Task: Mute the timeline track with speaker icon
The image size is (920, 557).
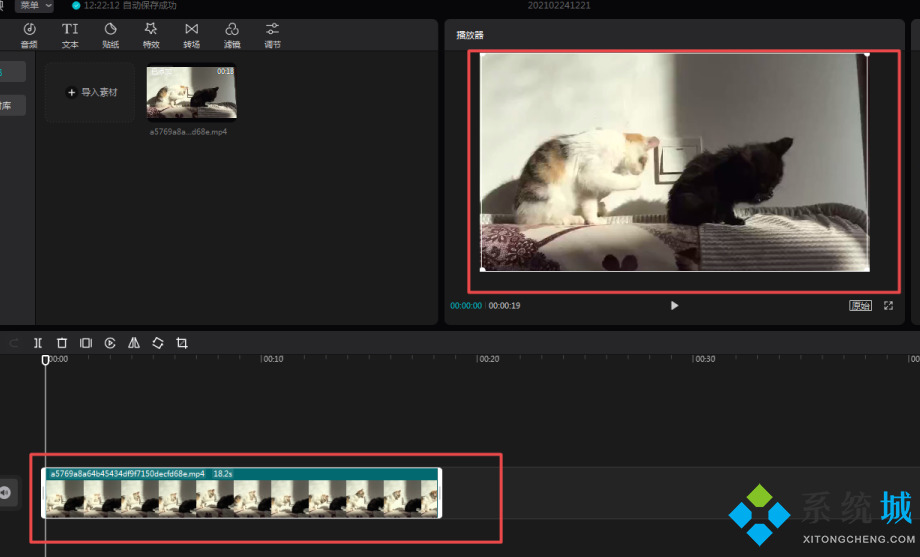Action: click(x=6, y=492)
